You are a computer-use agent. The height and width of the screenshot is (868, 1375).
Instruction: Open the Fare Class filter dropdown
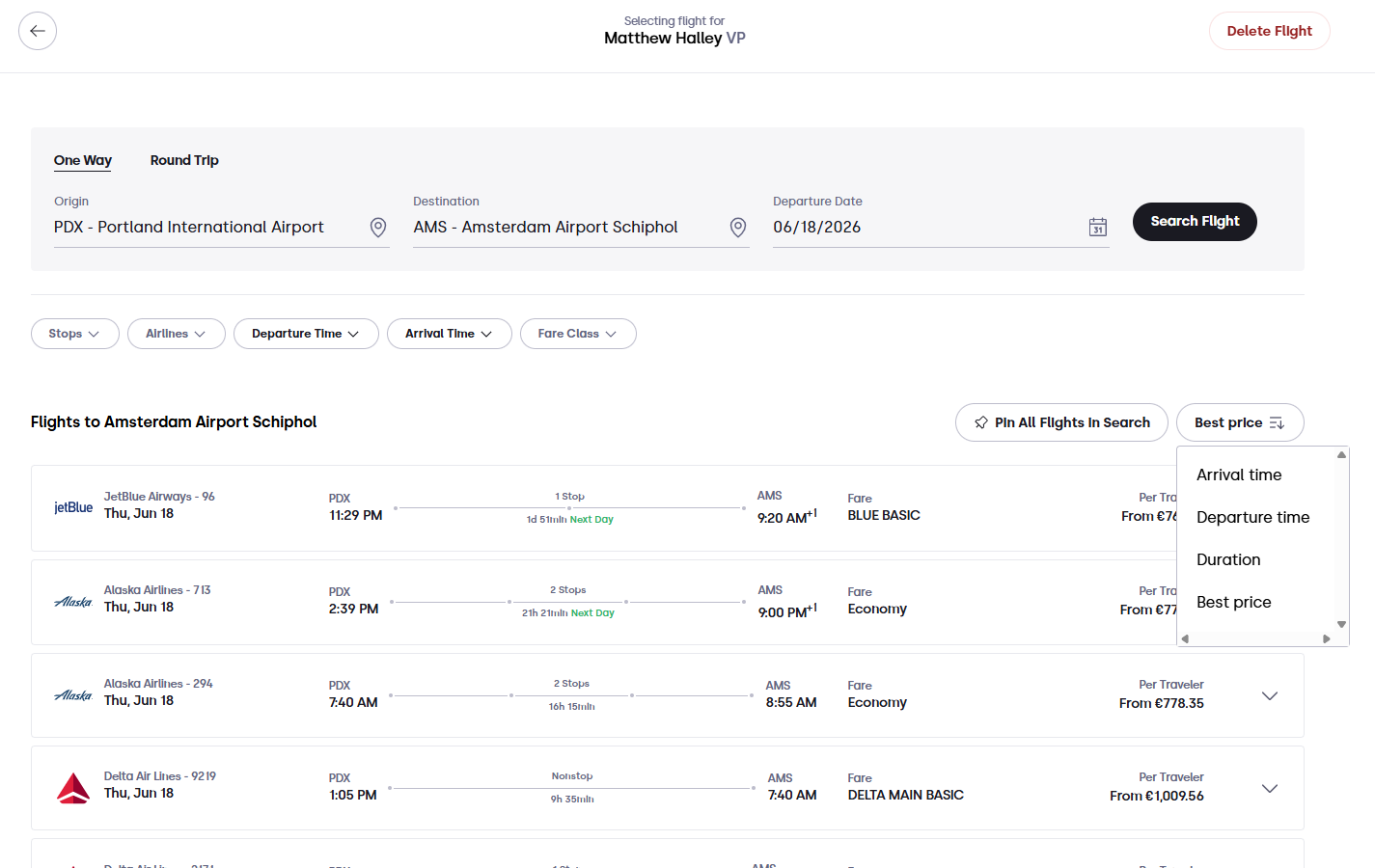click(x=578, y=334)
